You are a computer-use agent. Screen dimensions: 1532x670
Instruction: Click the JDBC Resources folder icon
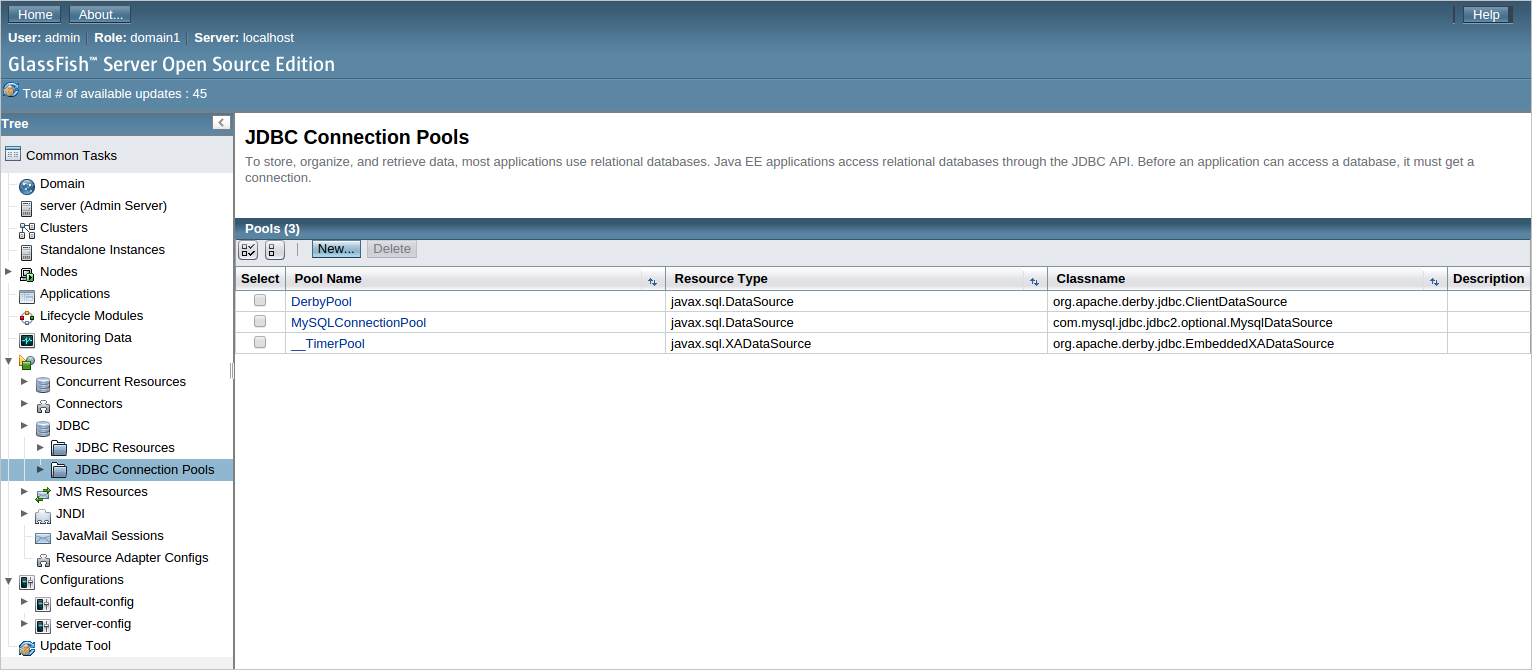tap(59, 448)
